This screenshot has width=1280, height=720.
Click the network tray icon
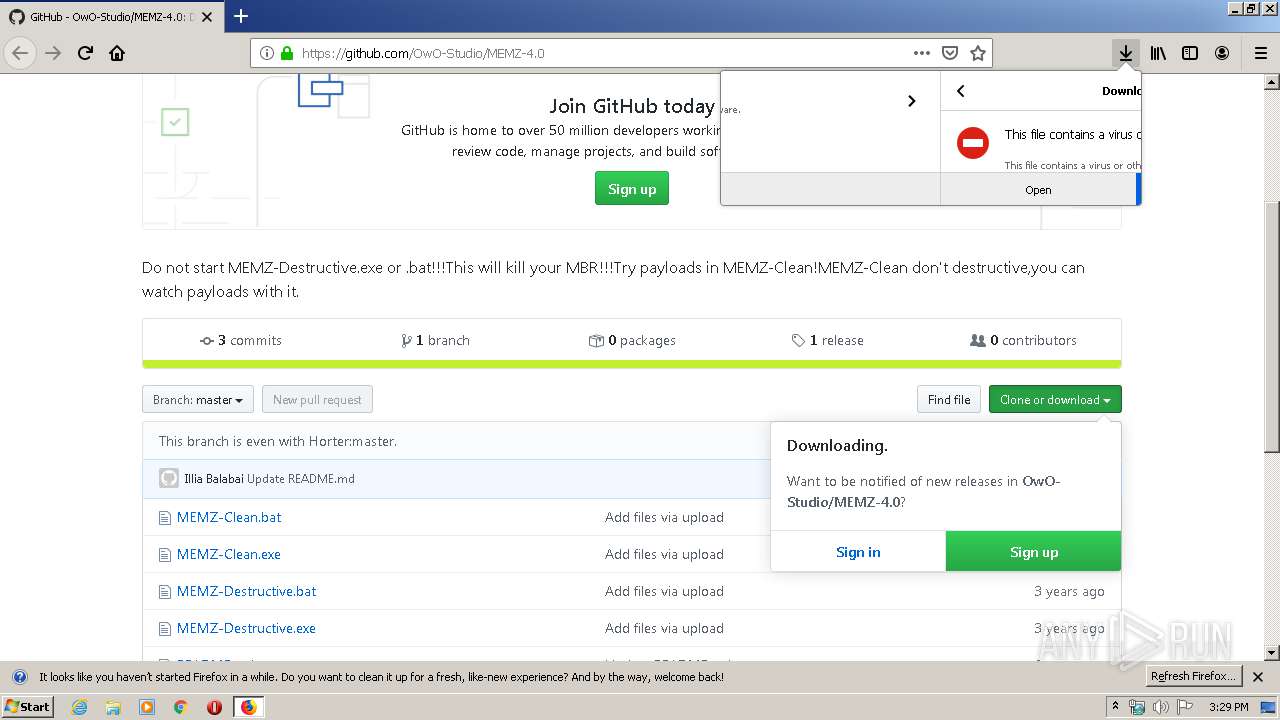(1137, 707)
